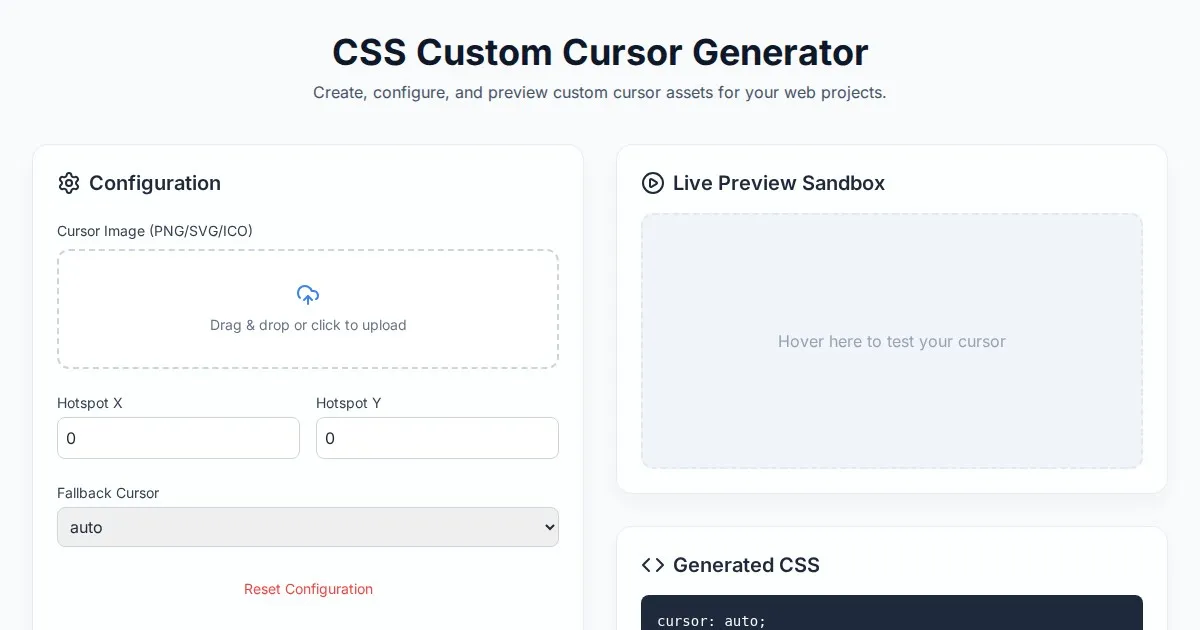This screenshot has height=630, width=1200.
Task: Click the Fallback Cursor label
Action: [x=108, y=493]
